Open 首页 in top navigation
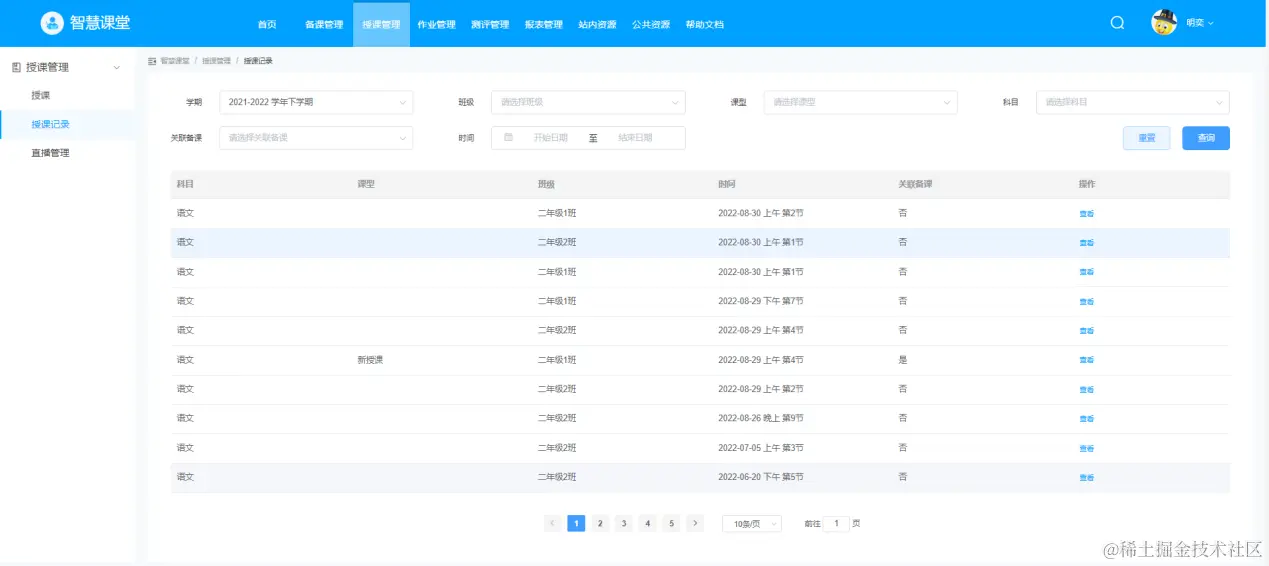This screenshot has height=566, width=1269. (x=267, y=24)
